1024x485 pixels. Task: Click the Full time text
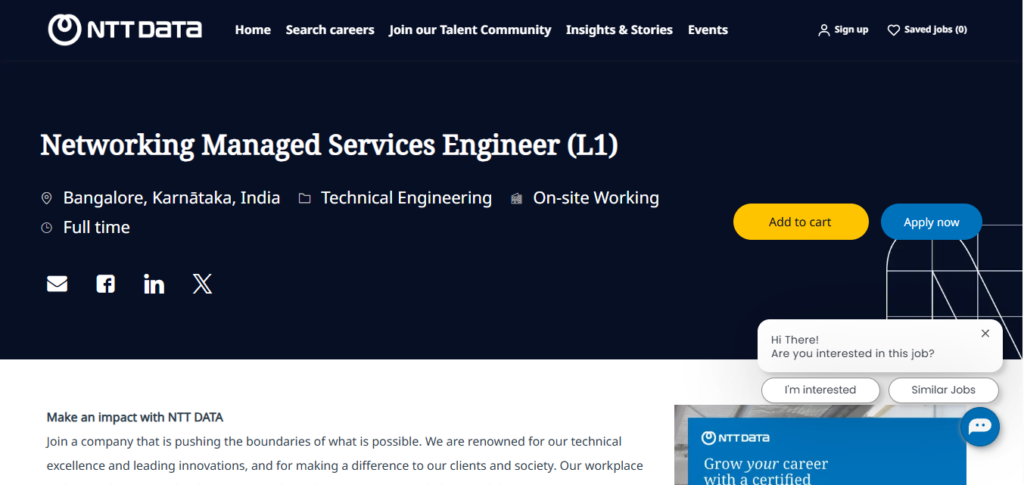97,228
